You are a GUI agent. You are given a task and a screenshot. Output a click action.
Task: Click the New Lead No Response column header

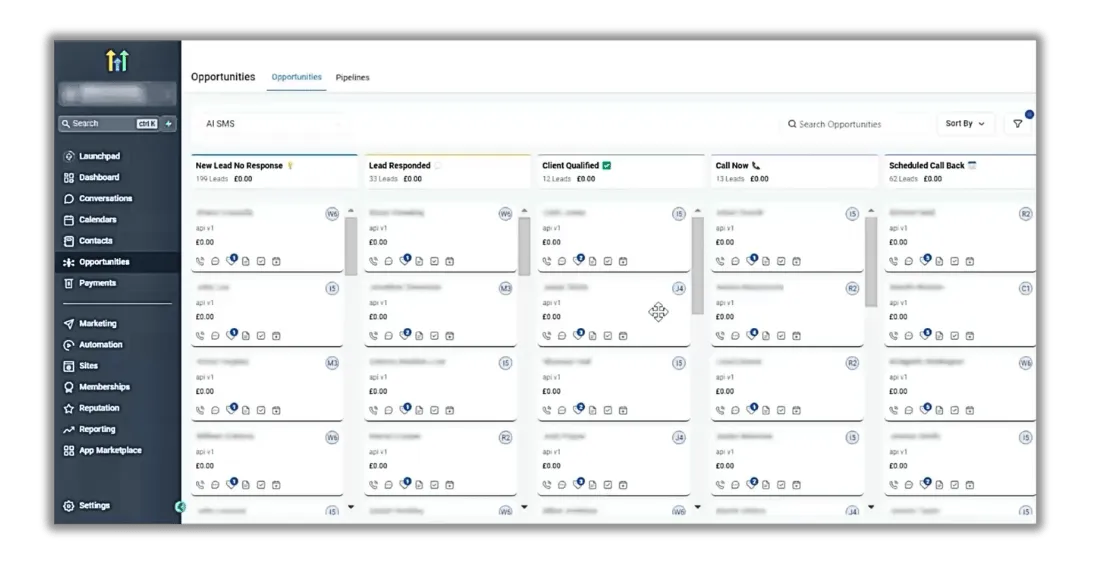pos(274,172)
